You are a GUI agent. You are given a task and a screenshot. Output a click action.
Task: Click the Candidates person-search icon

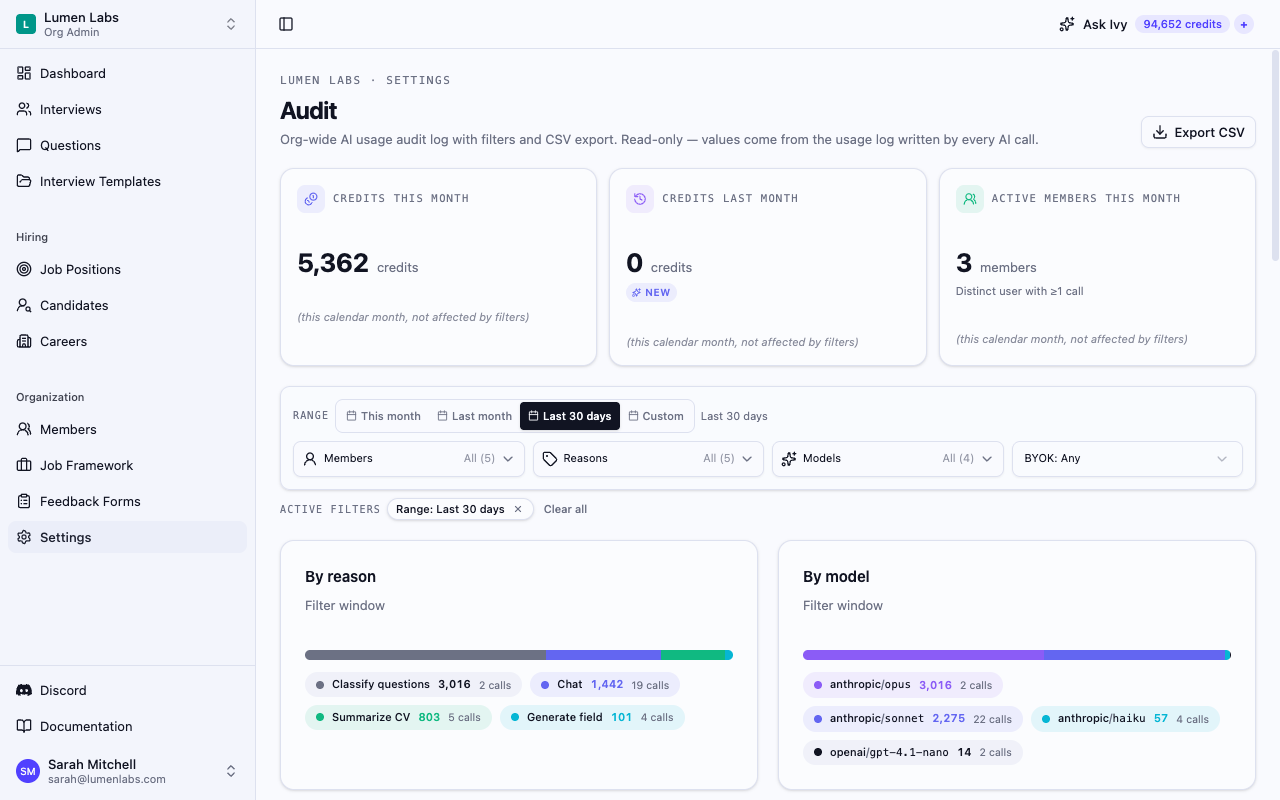click(x=24, y=305)
